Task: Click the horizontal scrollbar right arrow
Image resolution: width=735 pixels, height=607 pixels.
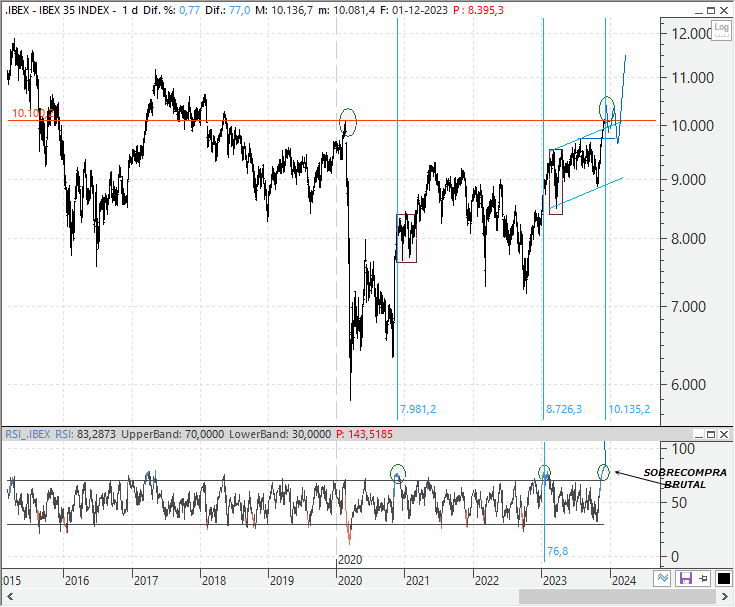Action: coord(725,597)
